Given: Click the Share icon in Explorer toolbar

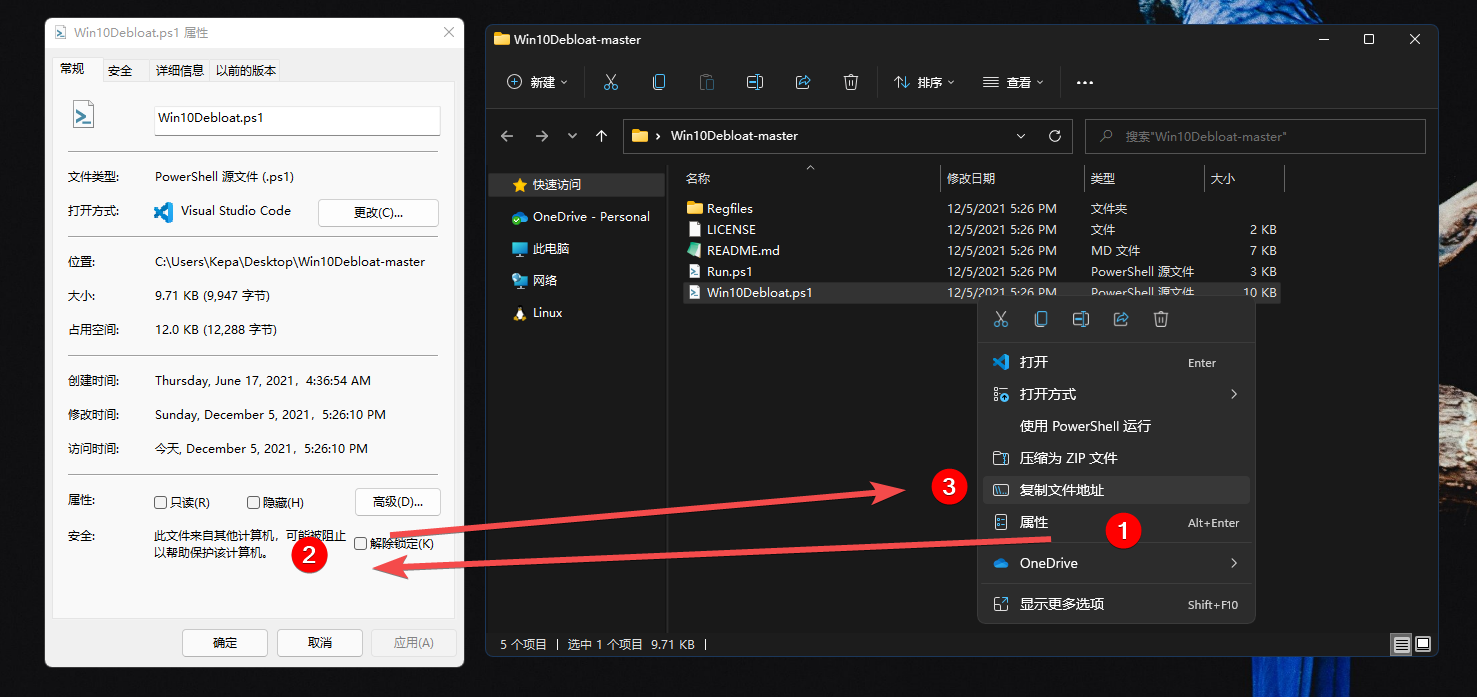Looking at the screenshot, I should [x=803, y=82].
